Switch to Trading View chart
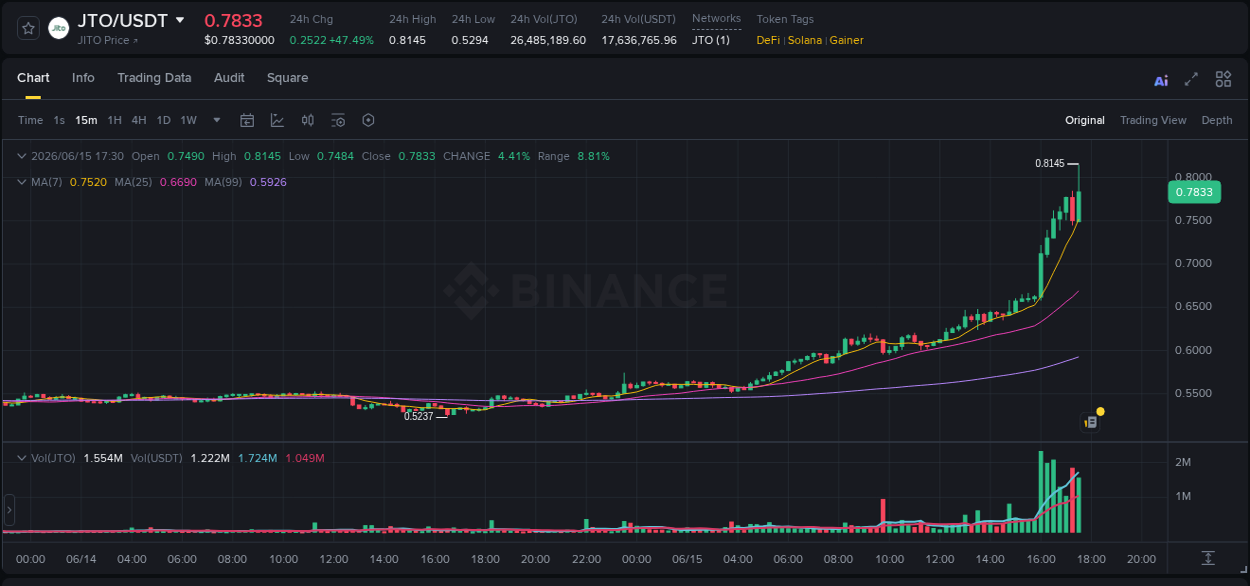Image resolution: width=1250 pixels, height=586 pixels. 1153,120
